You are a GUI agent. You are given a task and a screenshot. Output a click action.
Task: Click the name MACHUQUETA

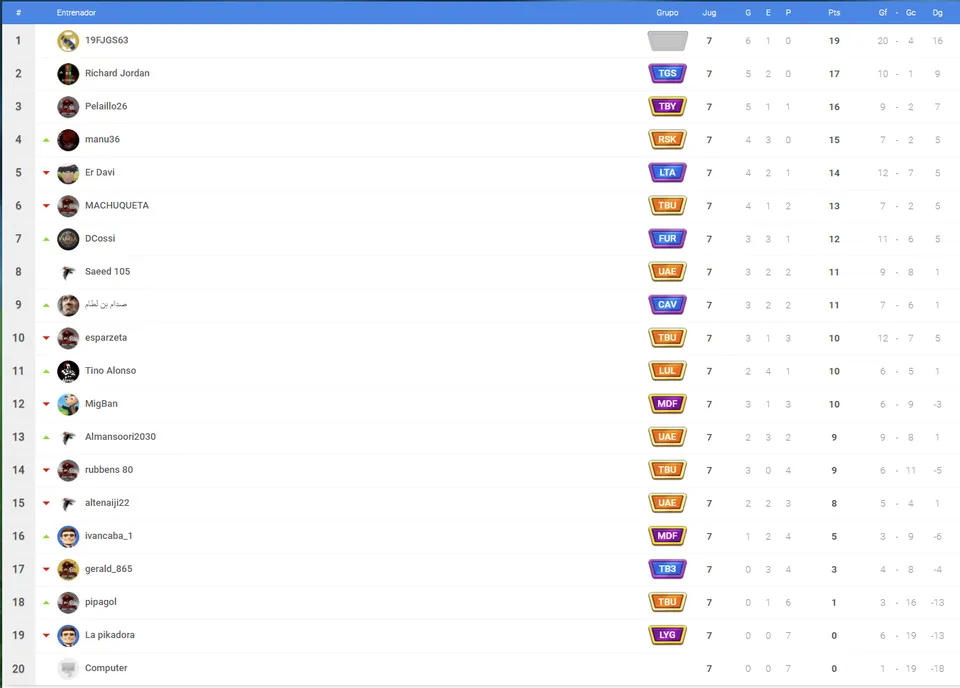[117, 206]
